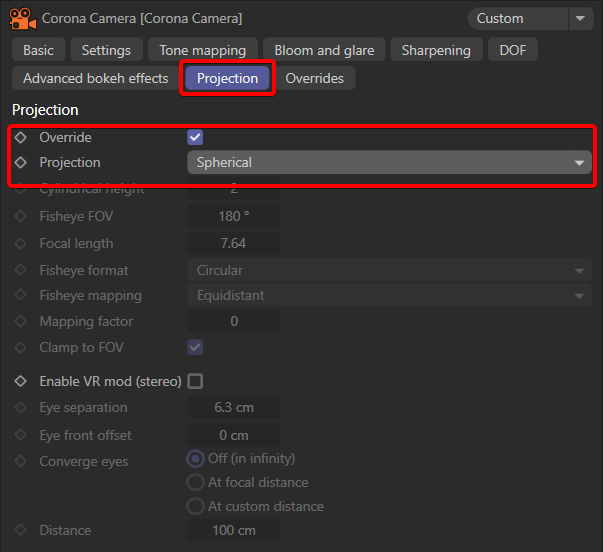Toggle the Clamp to FOV checkbox
The width and height of the screenshot is (603, 552).
click(x=195, y=347)
